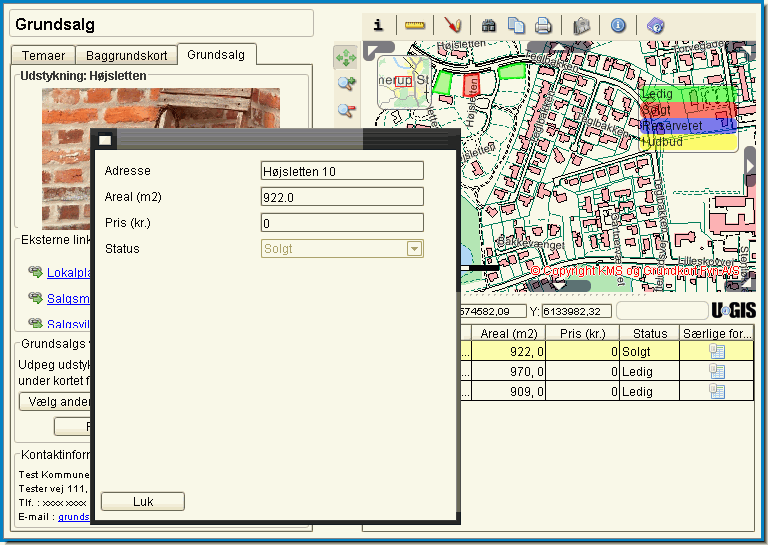Open the Salgsm... link
Image resolution: width=768 pixels, height=545 pixels.
click(69, 298)
